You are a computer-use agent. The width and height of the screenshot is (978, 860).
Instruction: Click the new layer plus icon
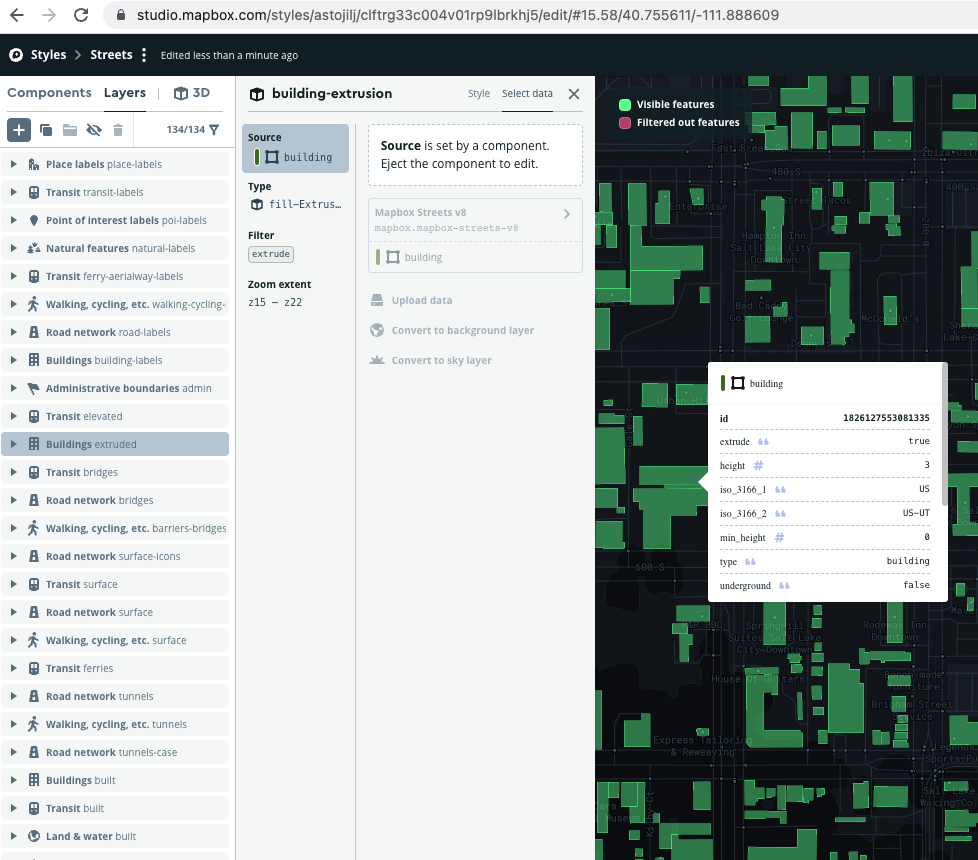tap(18, 130)
